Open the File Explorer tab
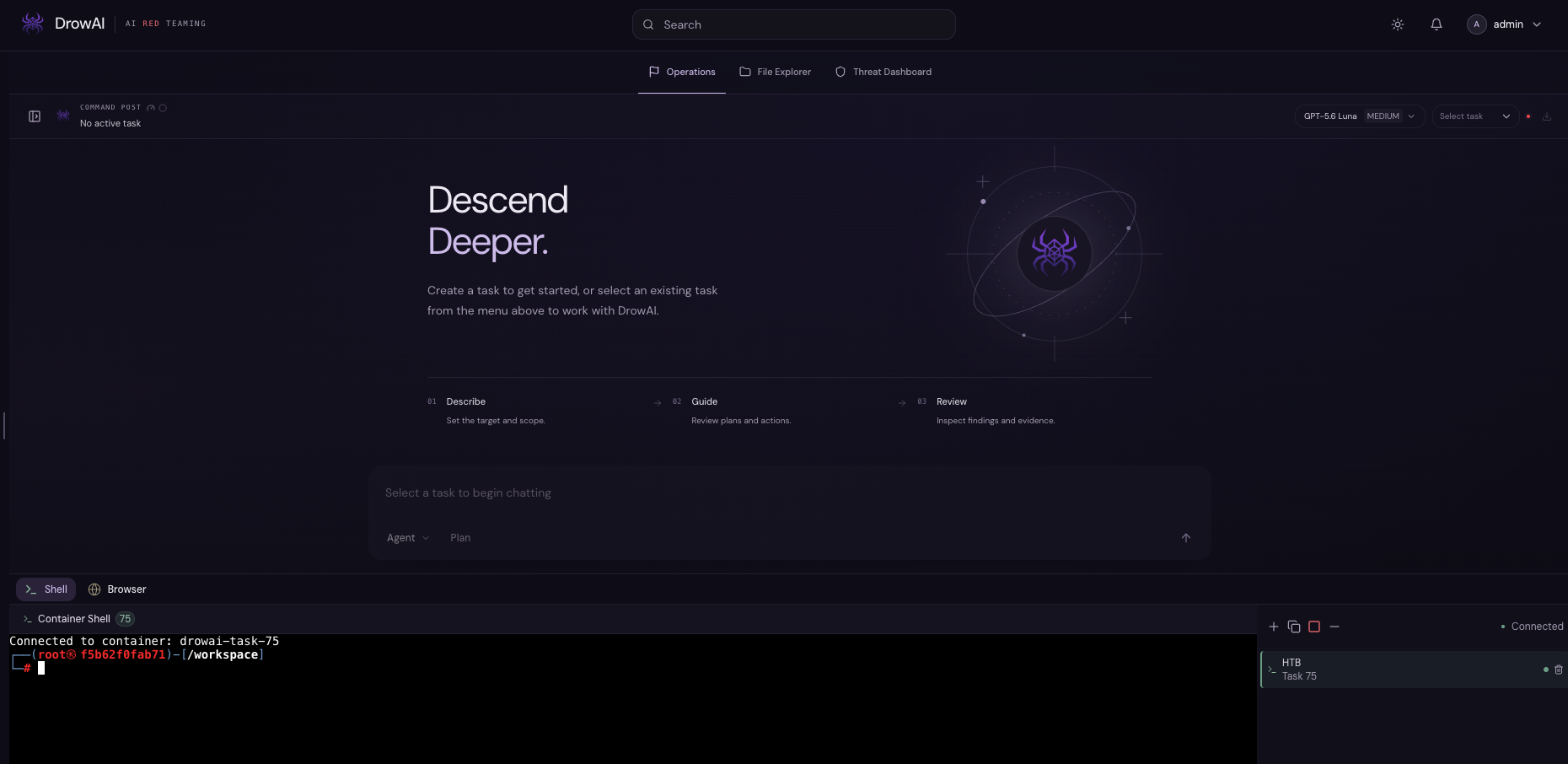Viewport: 1568px width, 764px height. (775, 72)
